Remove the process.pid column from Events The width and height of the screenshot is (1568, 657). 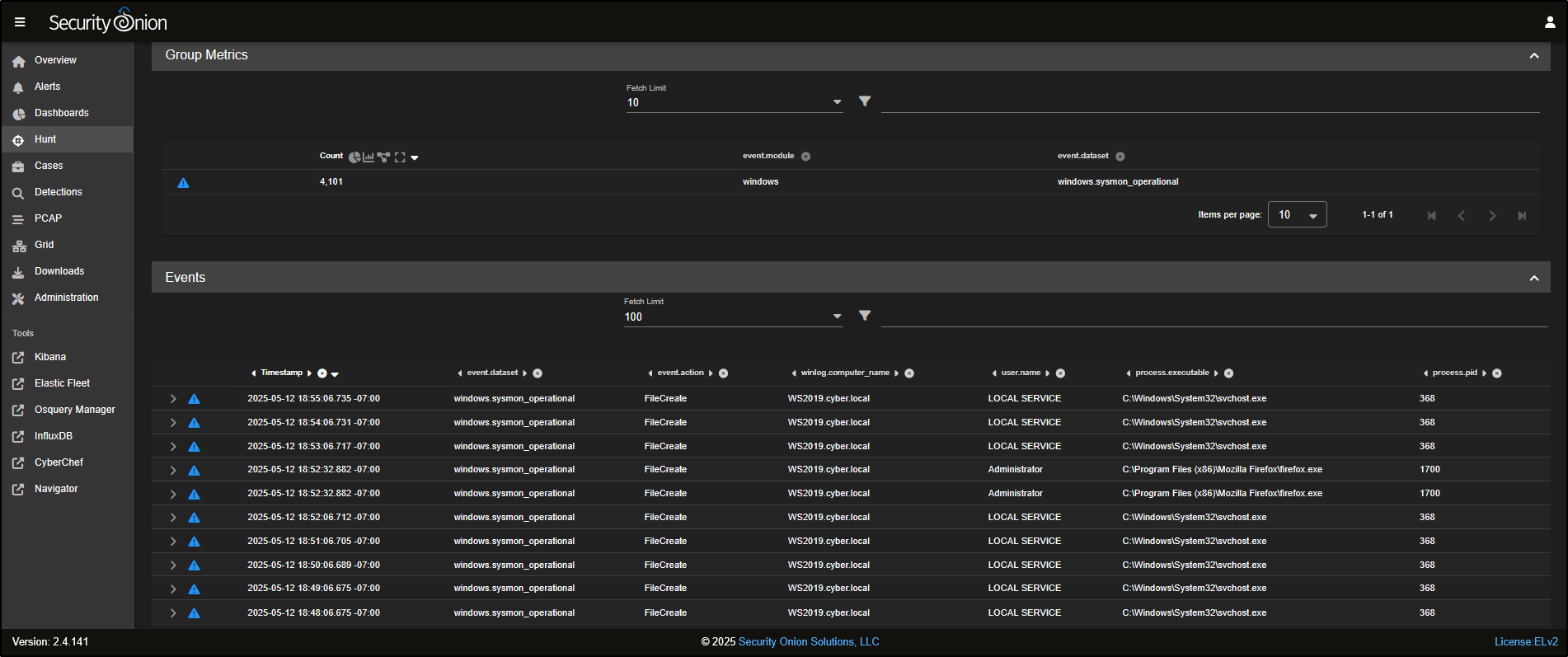click(1497, 373)
